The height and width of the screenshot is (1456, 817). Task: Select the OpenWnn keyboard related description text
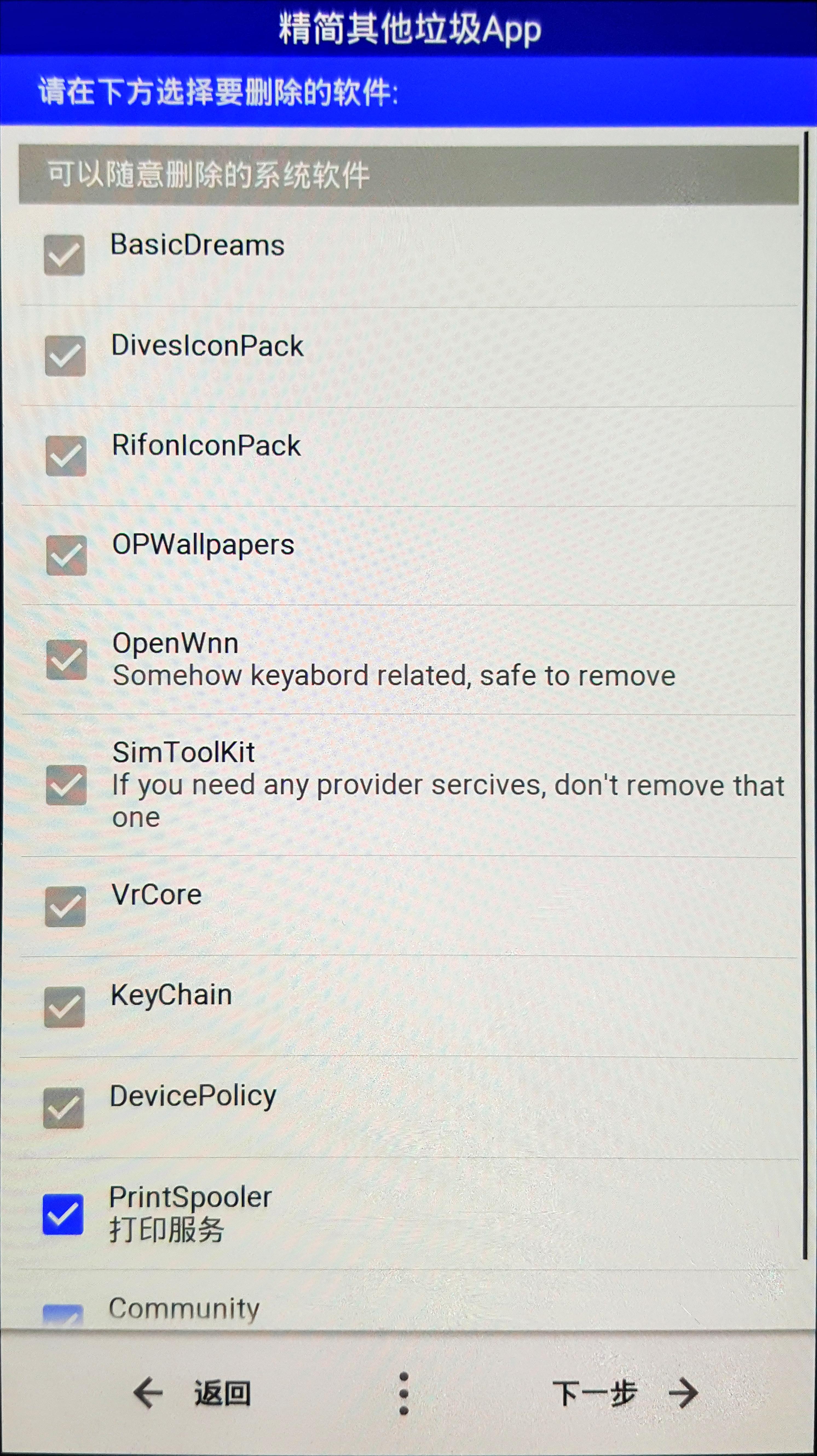[x=394, y=676]
